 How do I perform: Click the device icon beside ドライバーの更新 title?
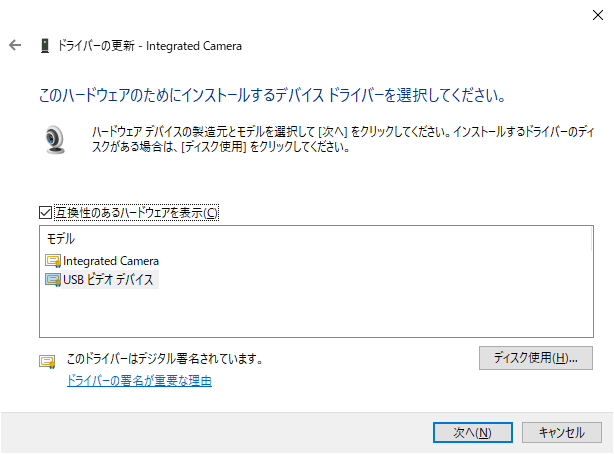pyautogui.click(x=45, y=46)
